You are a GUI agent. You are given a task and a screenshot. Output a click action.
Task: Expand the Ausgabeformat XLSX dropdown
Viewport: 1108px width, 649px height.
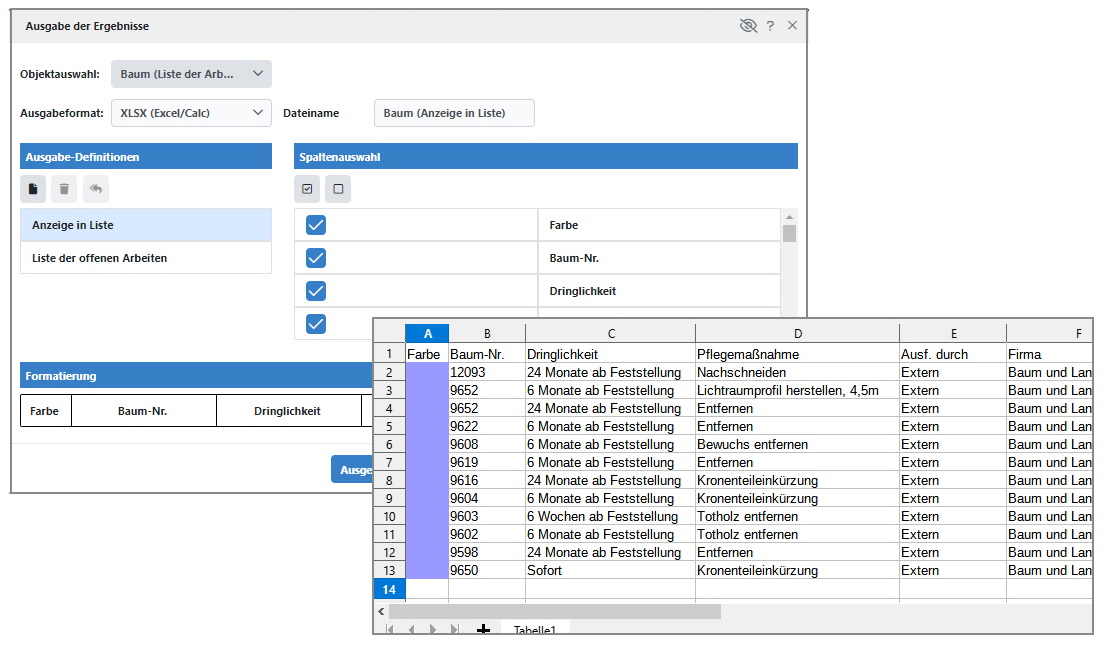[x=191, y=113]
